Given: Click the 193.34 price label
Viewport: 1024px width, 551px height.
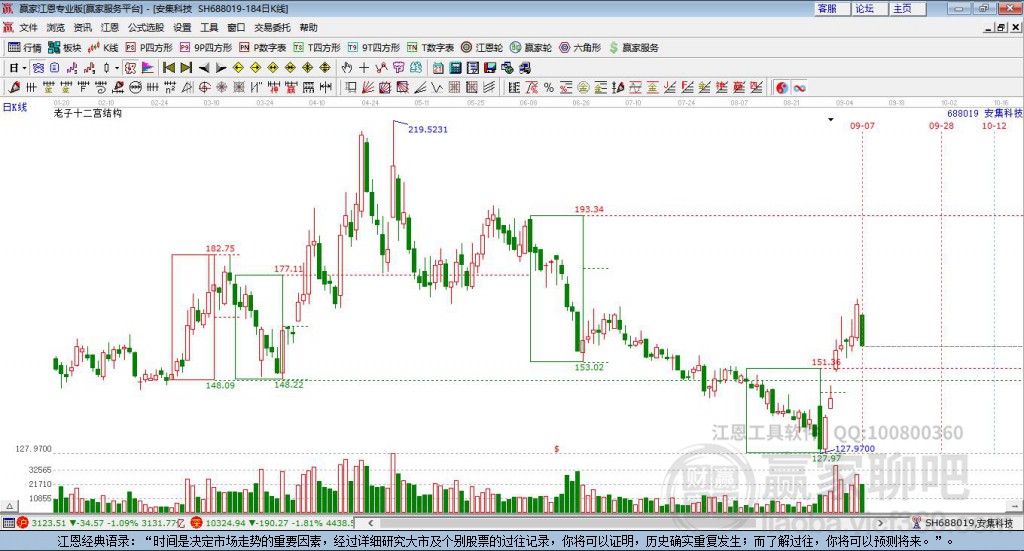Looking at the screenshot, I should click(x=589, y=209).
